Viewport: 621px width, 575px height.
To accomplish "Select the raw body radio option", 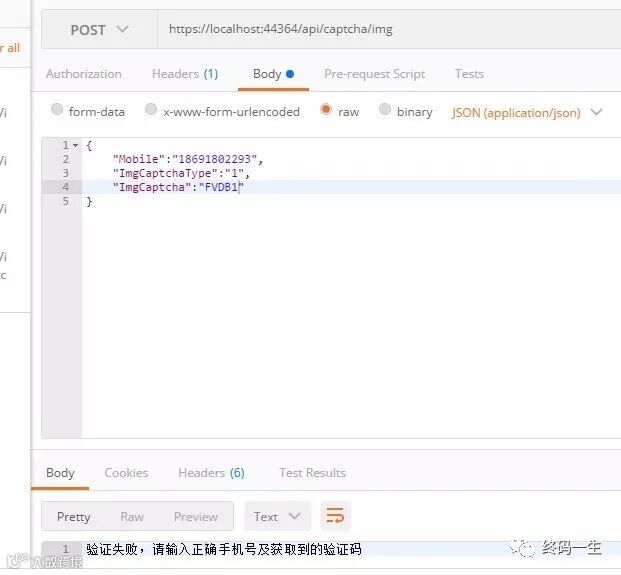I will (x=326, y=109).
